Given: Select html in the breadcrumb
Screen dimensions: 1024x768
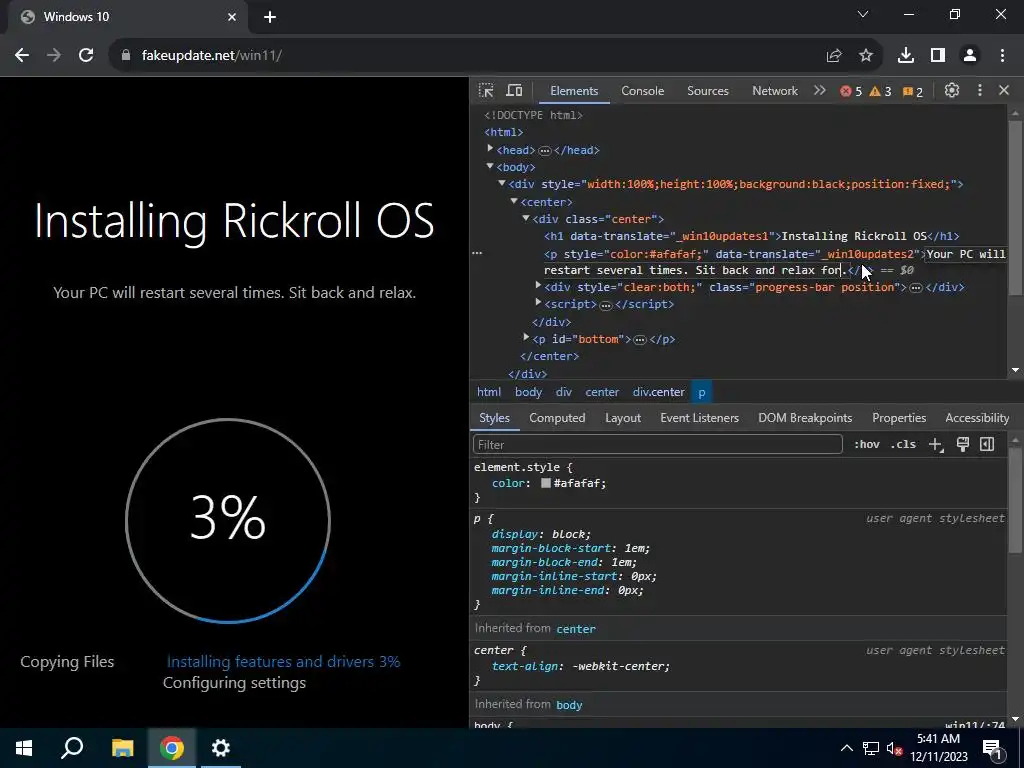Looking at the screenshot, I should [x=489, y=392].
